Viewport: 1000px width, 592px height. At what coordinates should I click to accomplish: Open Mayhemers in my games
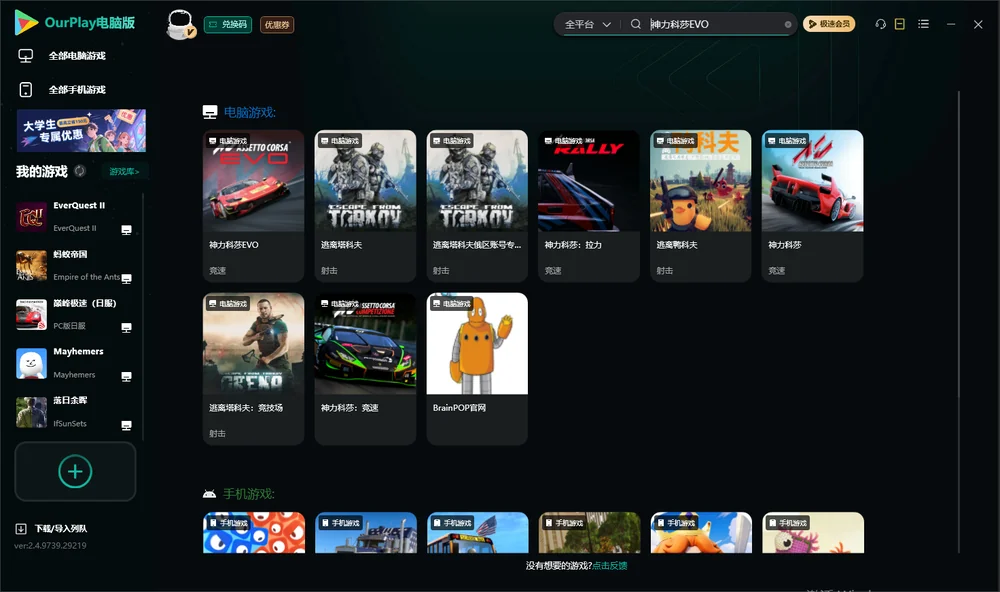click(x=75, y=364)
